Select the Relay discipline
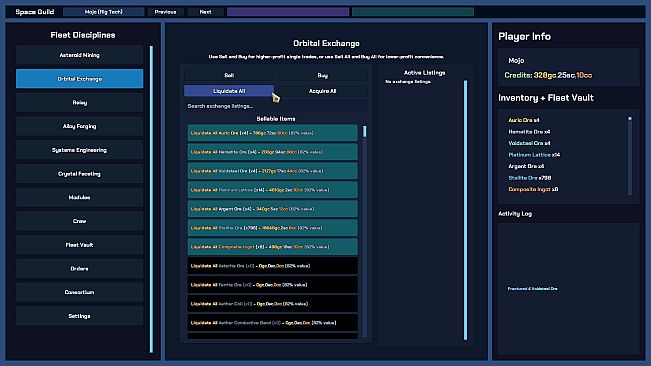The width and height of the screenshot is (651, 366). click(x=79, y=102)
